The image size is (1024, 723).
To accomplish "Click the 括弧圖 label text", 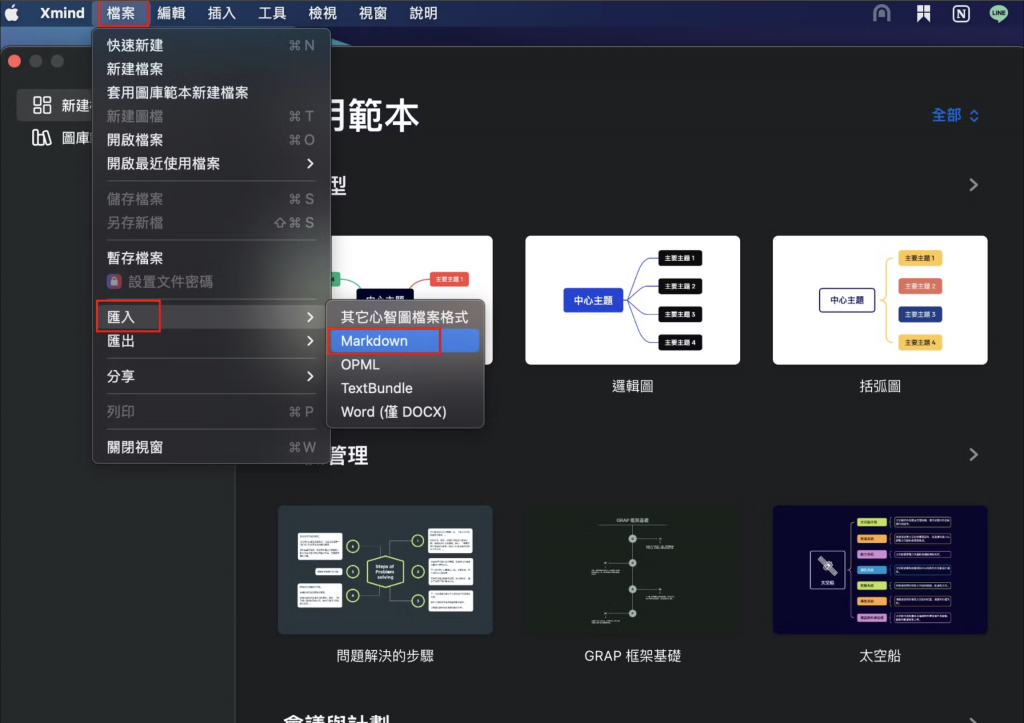I will (880, 387).
